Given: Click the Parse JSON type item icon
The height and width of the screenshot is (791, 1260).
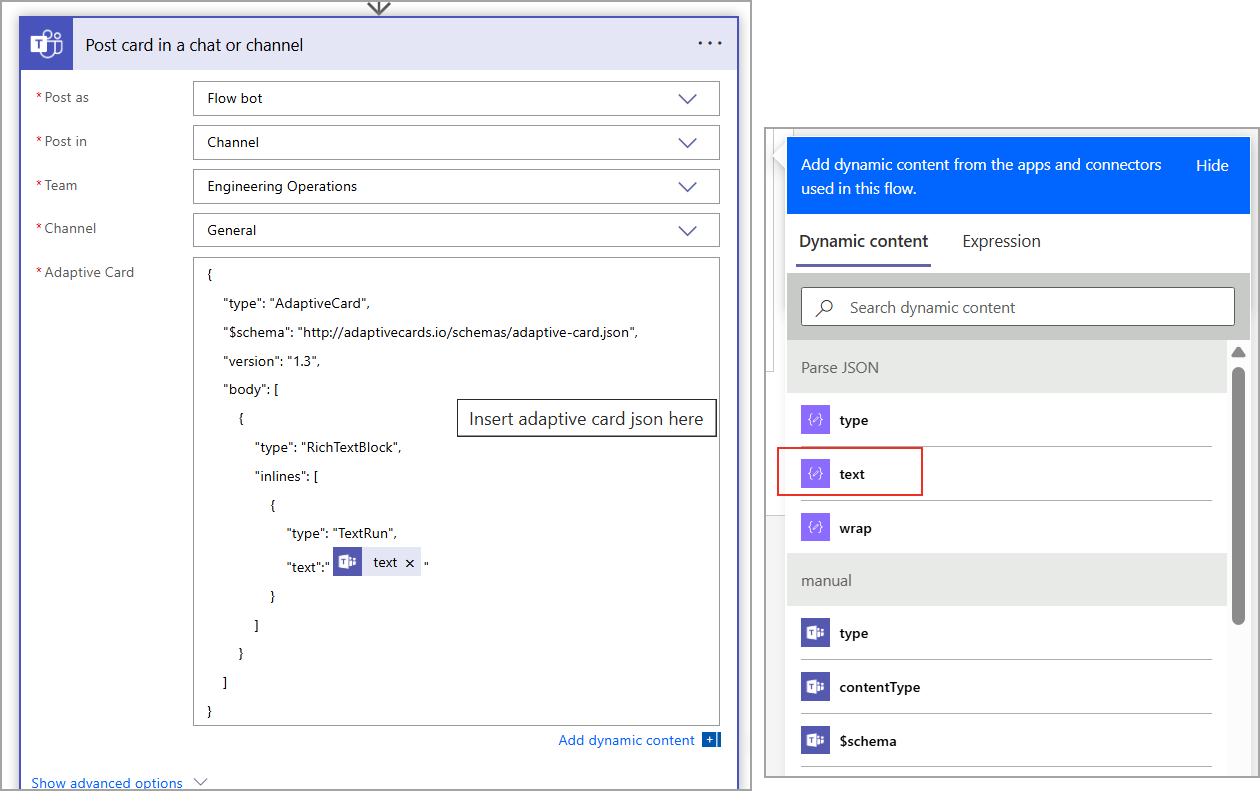Looking at the screenshot, I should pos(815,420).
